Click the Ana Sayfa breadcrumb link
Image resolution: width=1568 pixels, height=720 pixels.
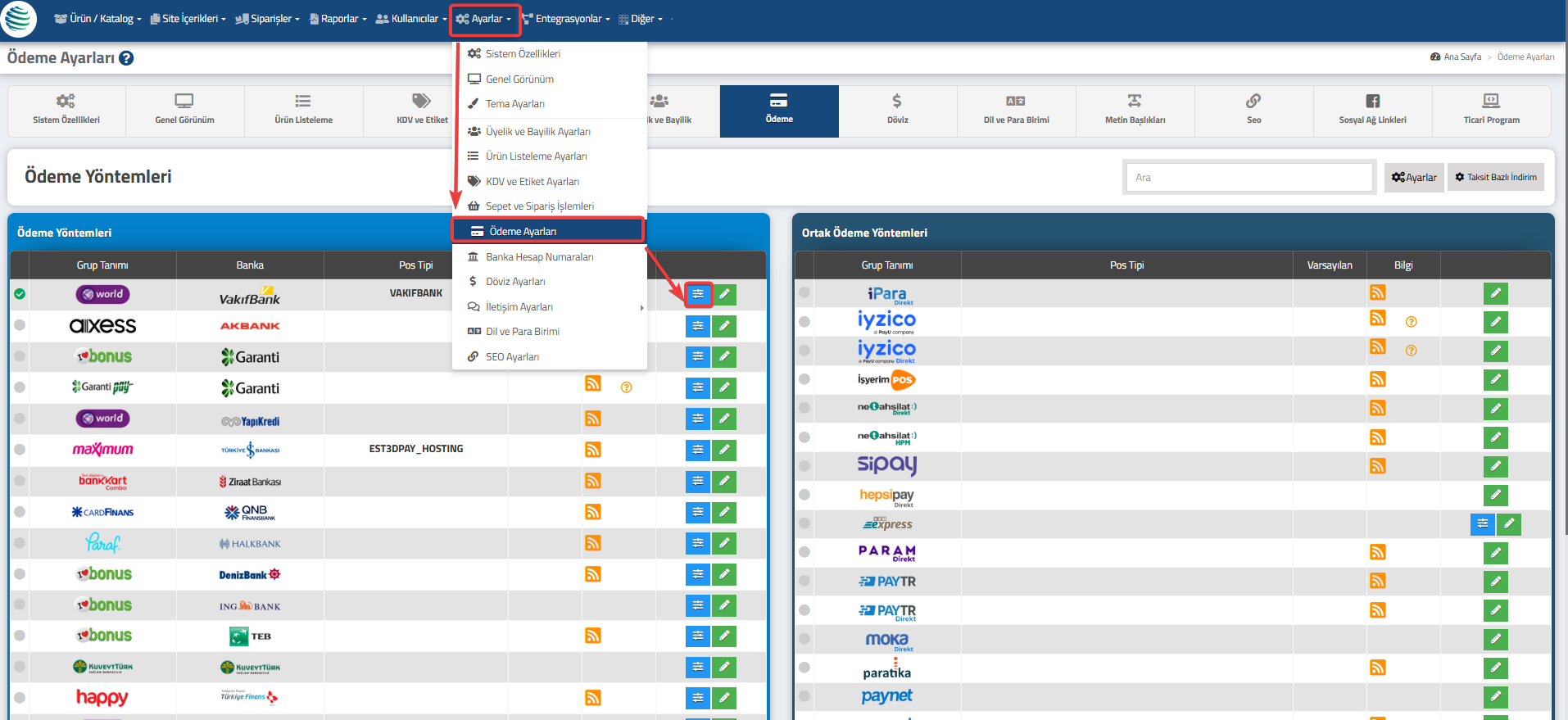(1462, 57)
